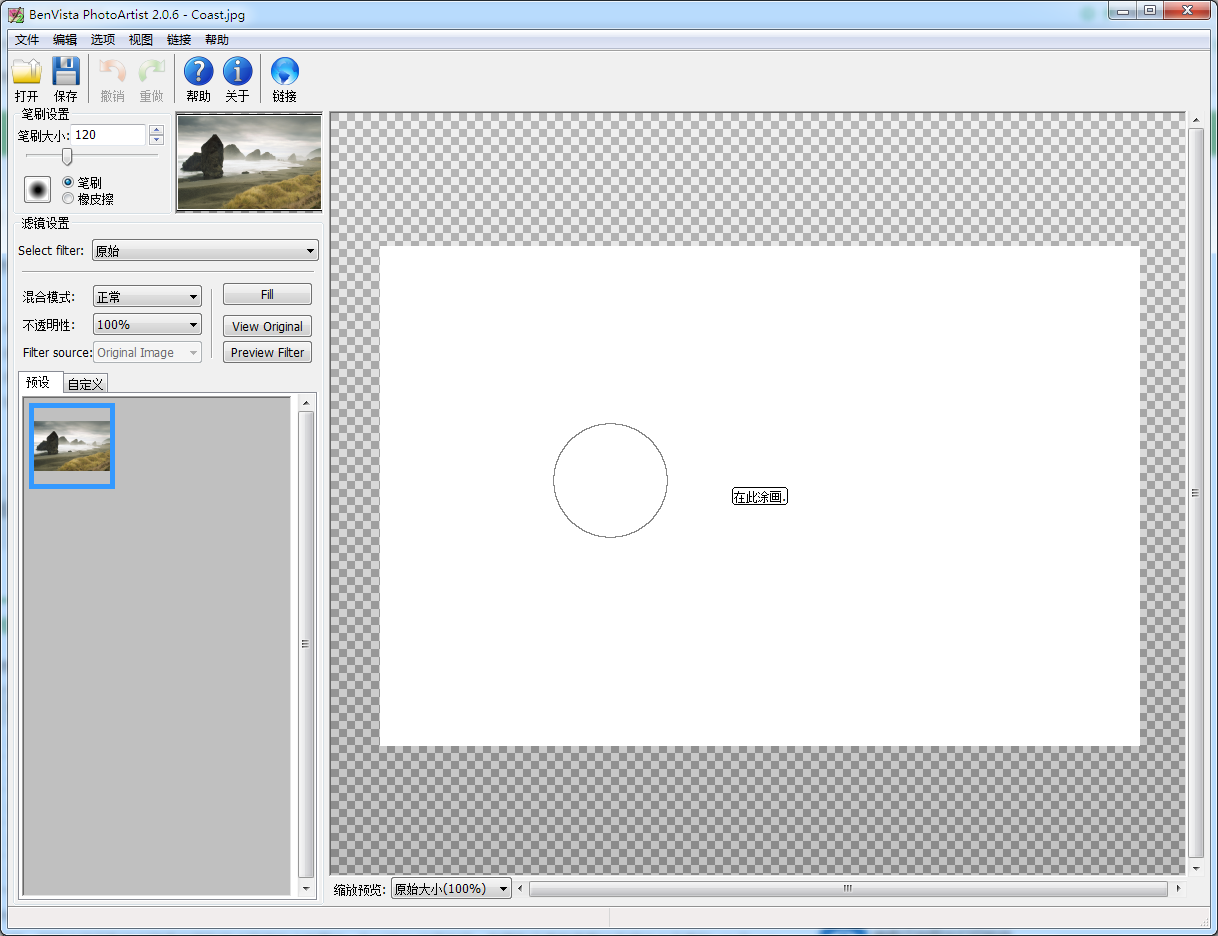Click the preset list vertical scrollbar thumb

click(306, 644)
